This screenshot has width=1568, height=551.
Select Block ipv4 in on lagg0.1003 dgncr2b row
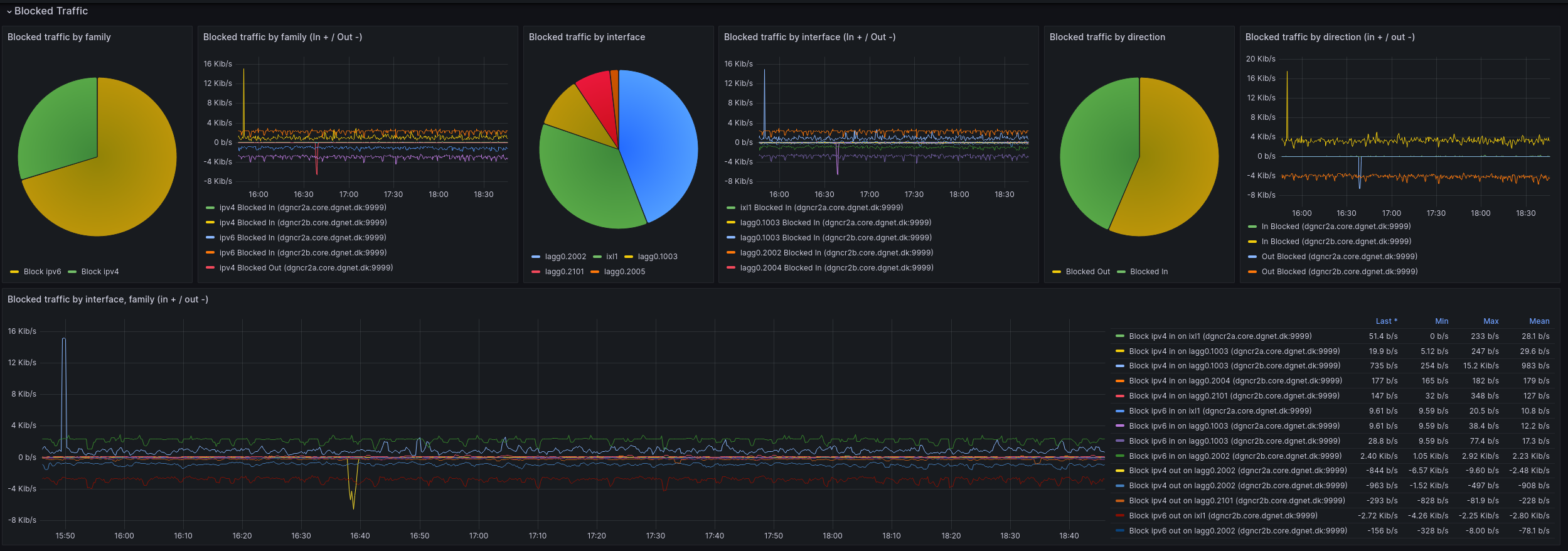tap(1234, 366)
